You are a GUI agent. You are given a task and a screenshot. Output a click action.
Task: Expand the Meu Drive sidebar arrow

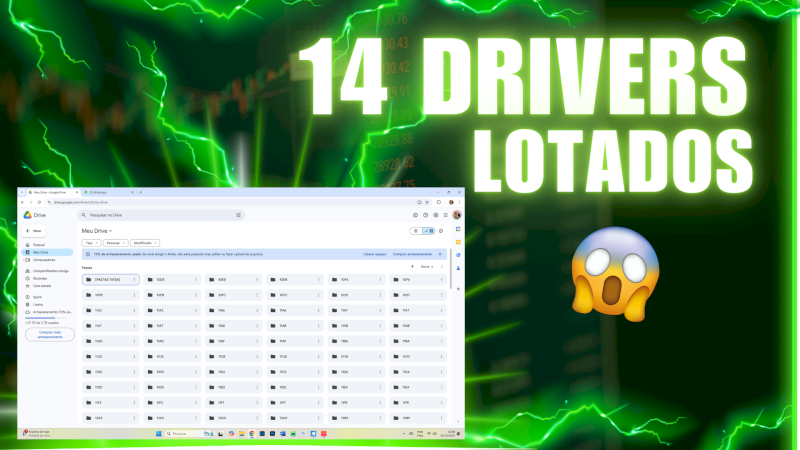click(23, 253)
